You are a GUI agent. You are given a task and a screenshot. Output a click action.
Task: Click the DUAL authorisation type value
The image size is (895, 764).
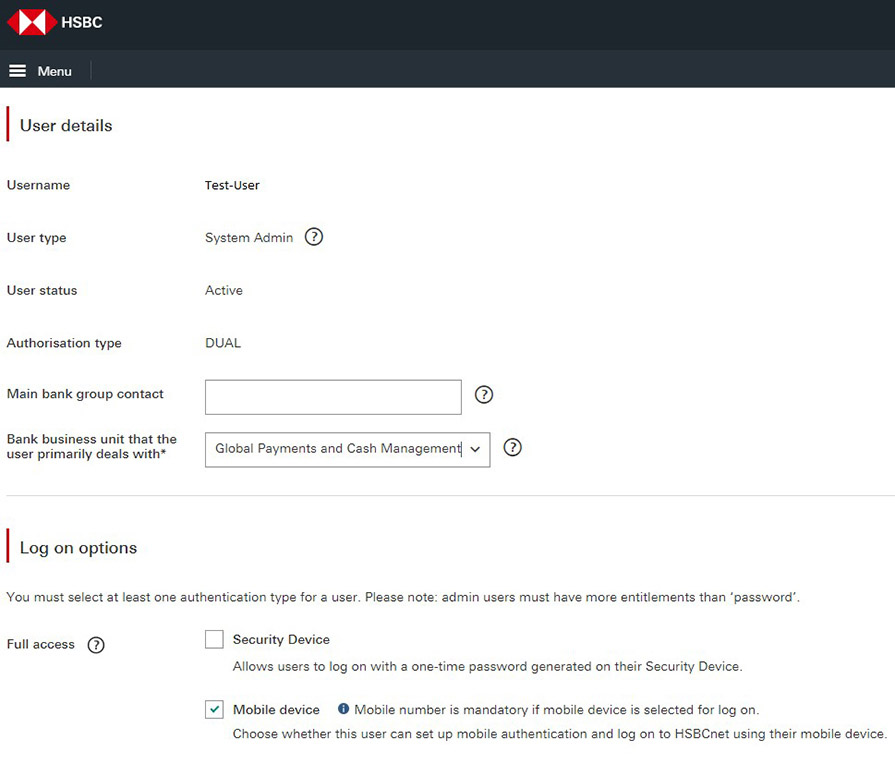tap(223, 343)
